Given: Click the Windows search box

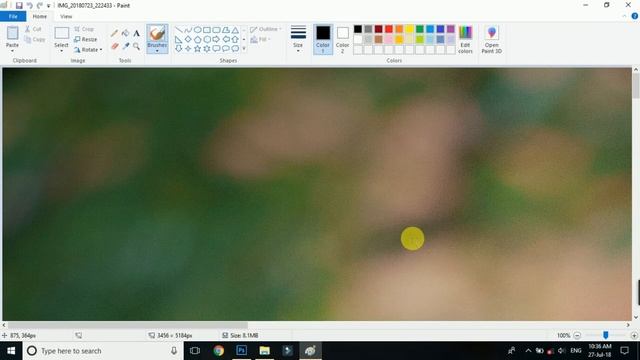Looking at the screenshot, I should coord(102,351).
